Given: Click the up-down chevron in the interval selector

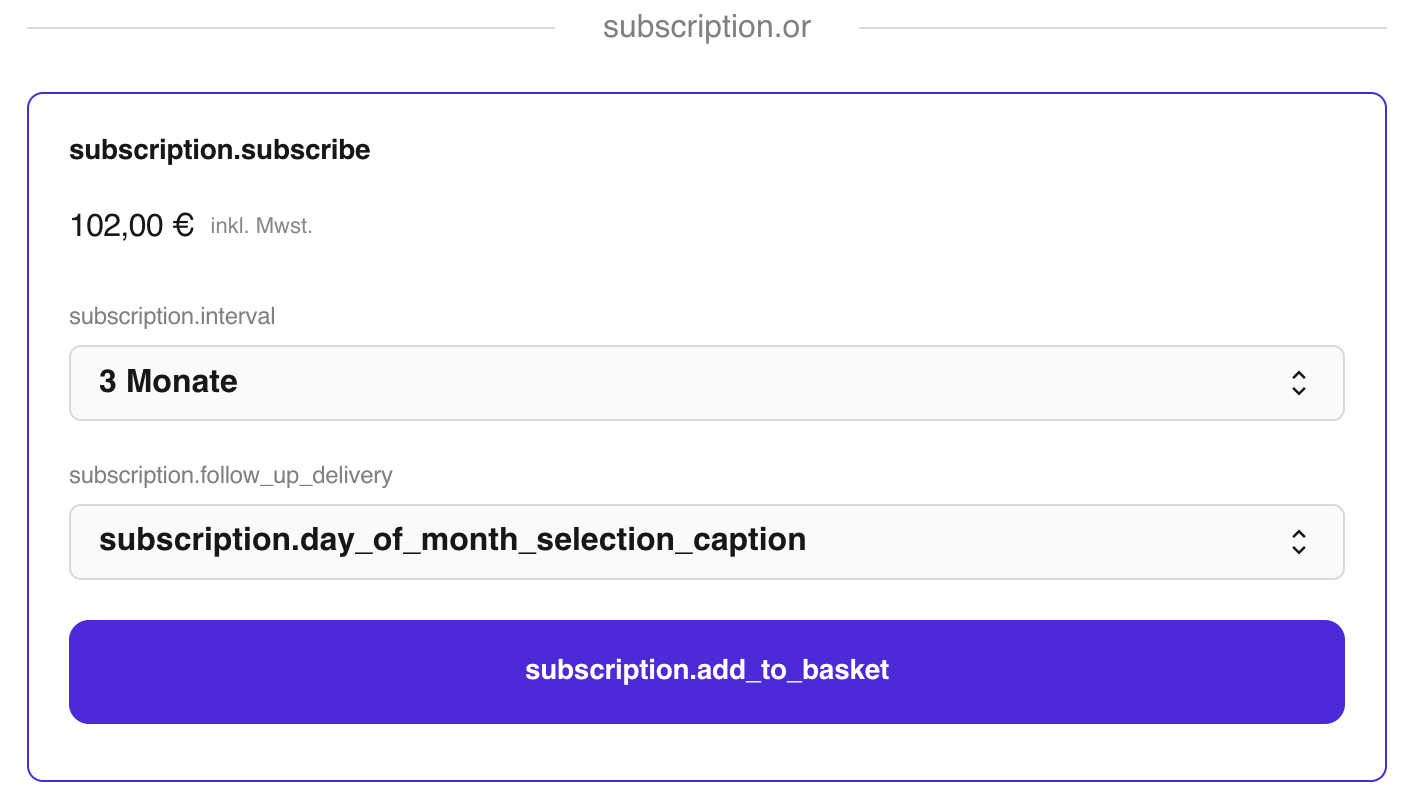Looking at the screenshot, I should (1298, 383).
